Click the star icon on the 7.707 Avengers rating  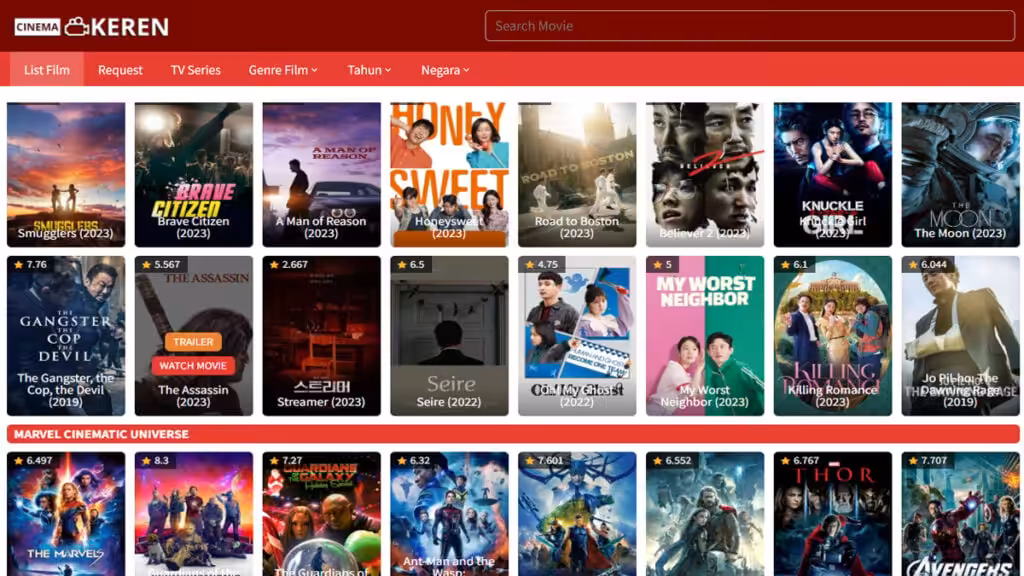click(x=915, y=462)
